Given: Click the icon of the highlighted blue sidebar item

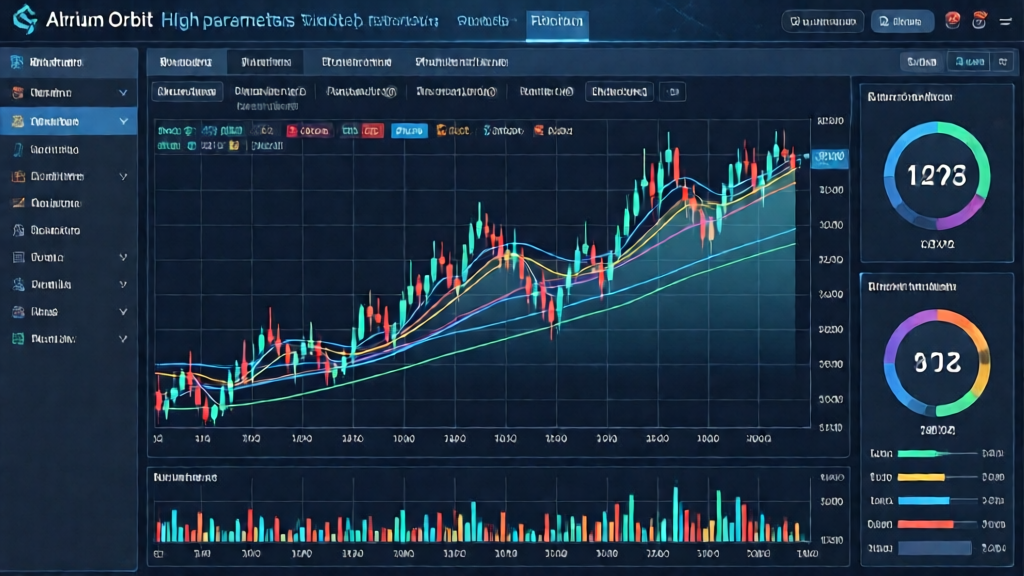Looking at the screenshot, I should tap(18, 121).
